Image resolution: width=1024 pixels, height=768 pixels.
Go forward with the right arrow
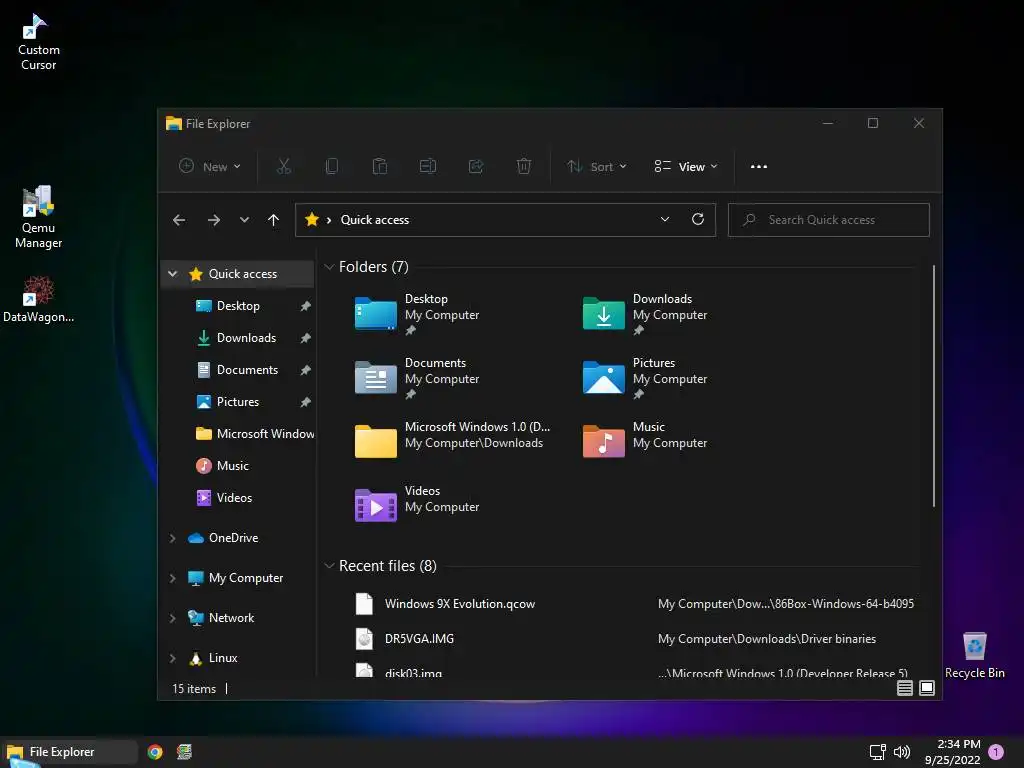[x=214, y=220]
